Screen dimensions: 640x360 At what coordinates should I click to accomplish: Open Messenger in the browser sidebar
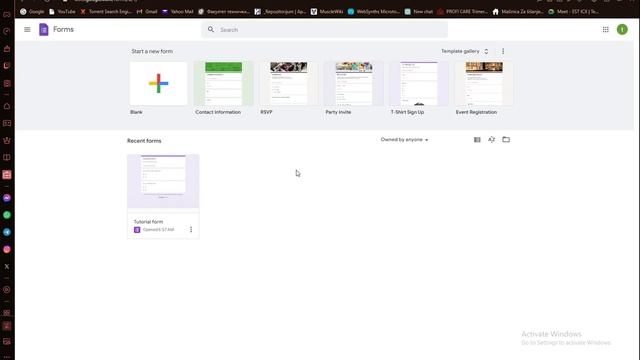coord(7,198)
